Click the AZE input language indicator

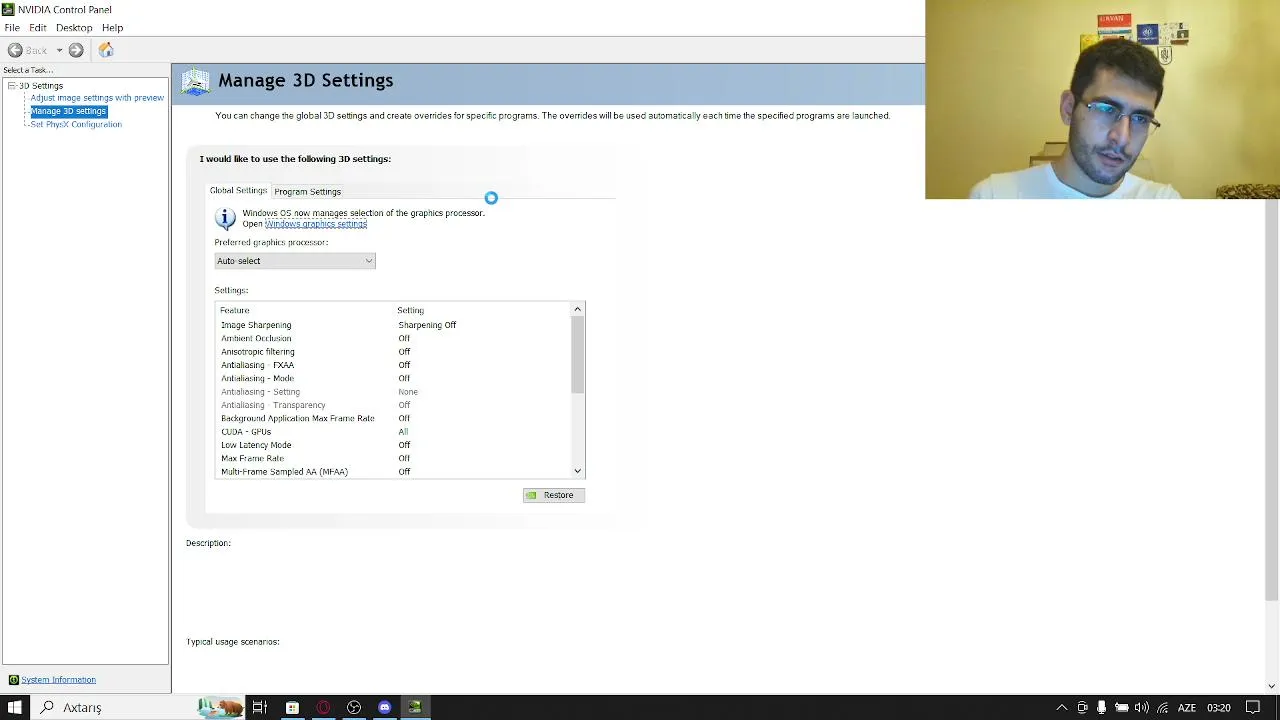[1187, 708]
